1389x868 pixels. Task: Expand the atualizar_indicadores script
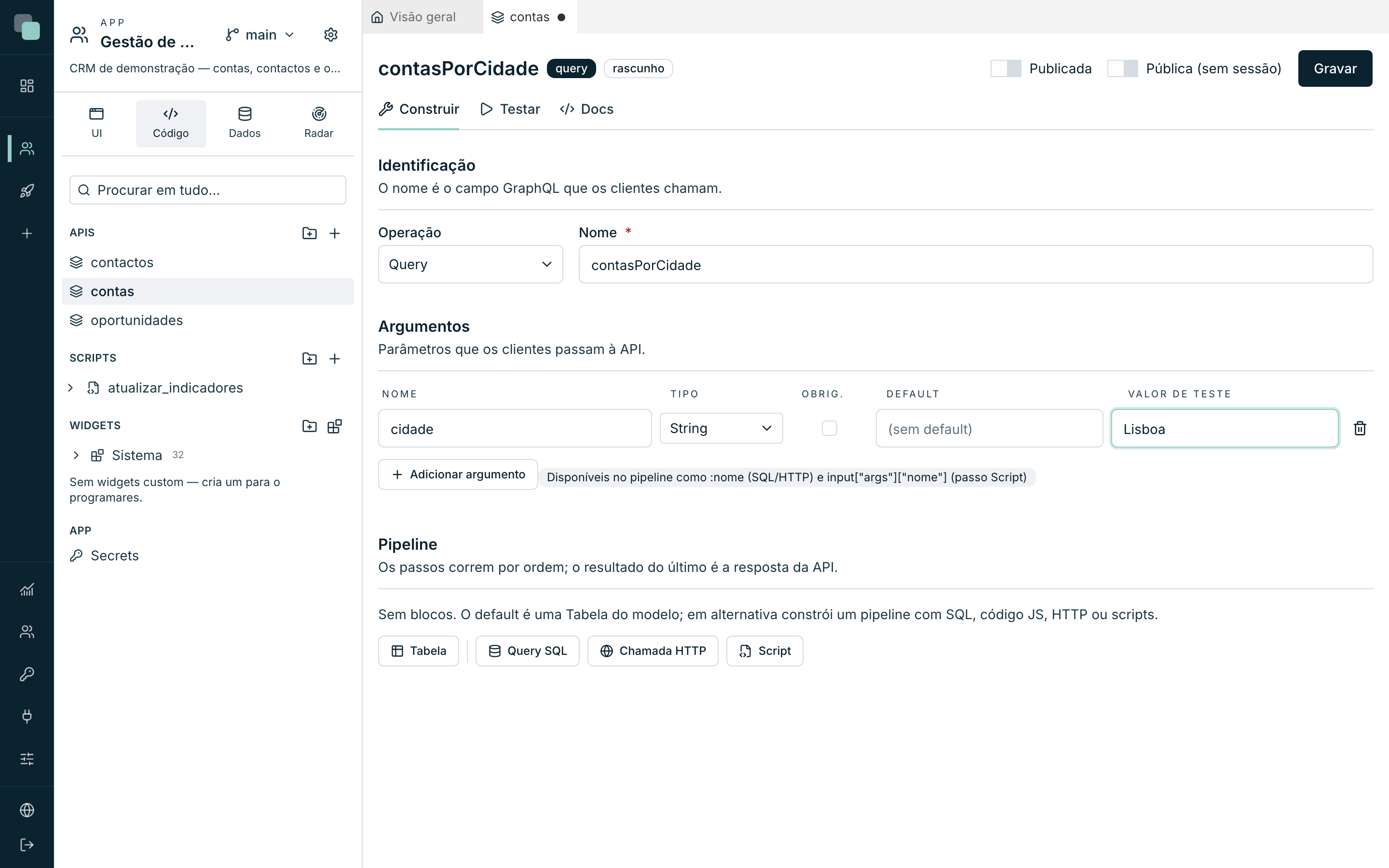tap(70, 388)
